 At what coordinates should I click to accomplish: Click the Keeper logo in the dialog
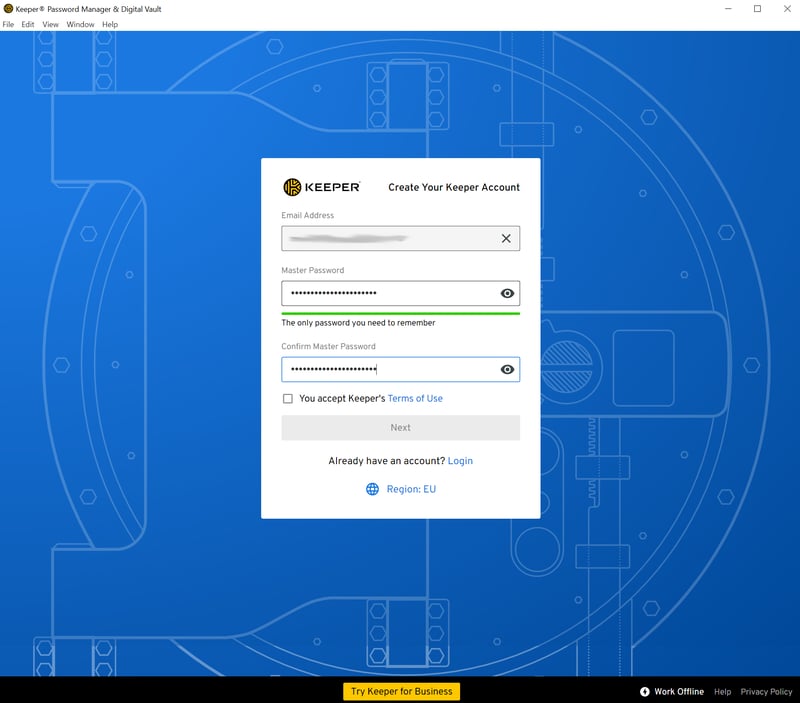point(321,187)
